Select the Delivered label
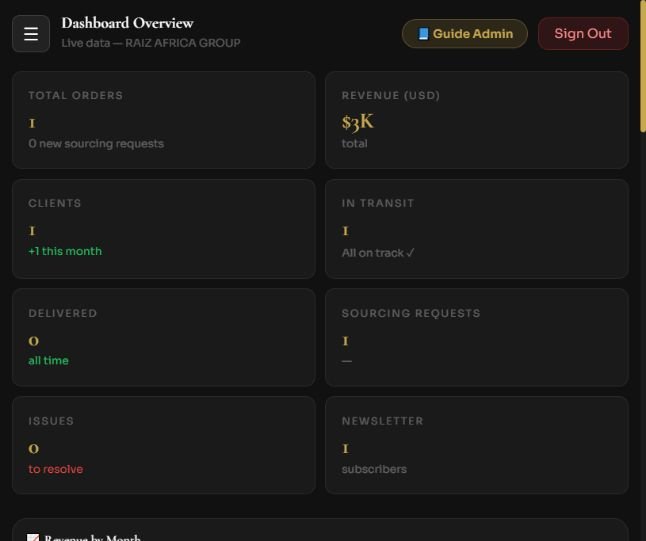 tap(63, 313)
